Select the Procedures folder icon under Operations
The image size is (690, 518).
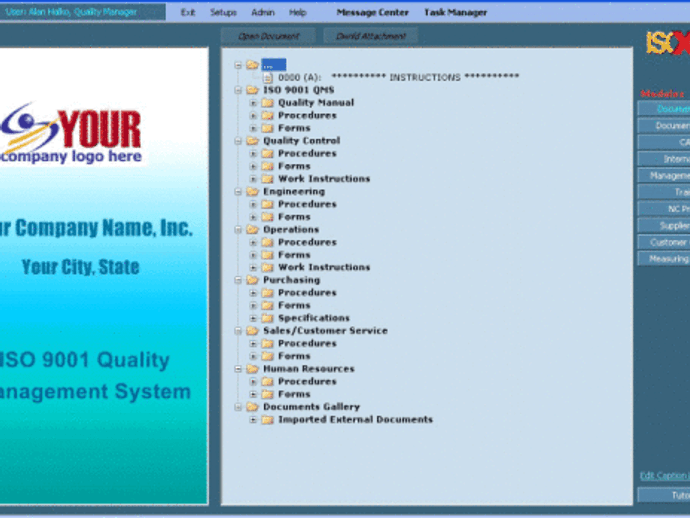click(x=268, y=242)
